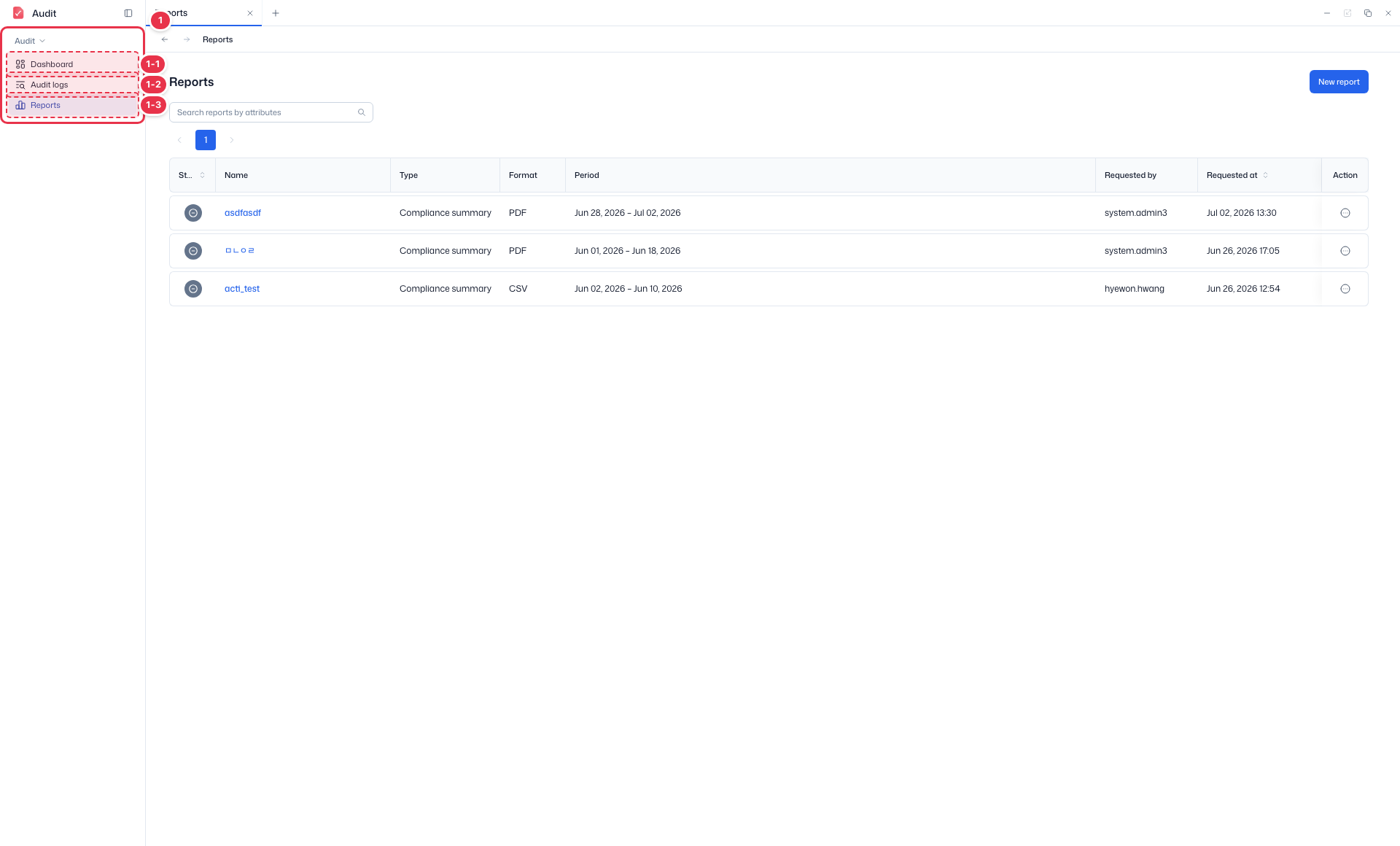This screenshot has width=1400, height=846.
Task: Click the Format column header
Action: click(533, 175)
